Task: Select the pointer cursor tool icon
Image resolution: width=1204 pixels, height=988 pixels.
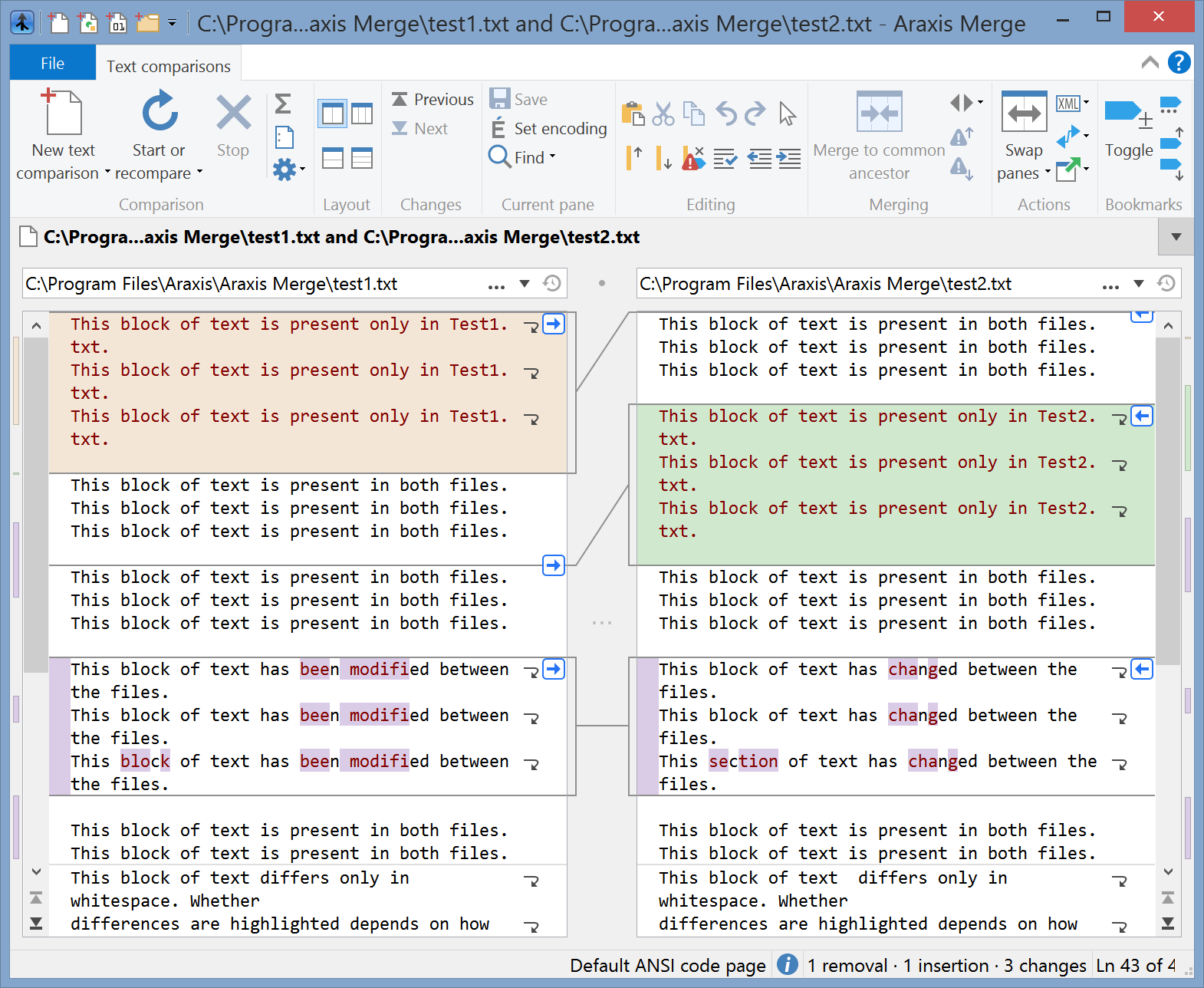Action: 787,114
